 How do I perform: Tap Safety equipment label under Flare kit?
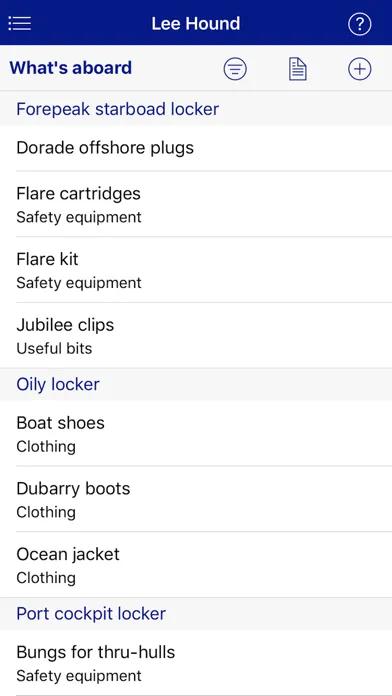[79, 283]
